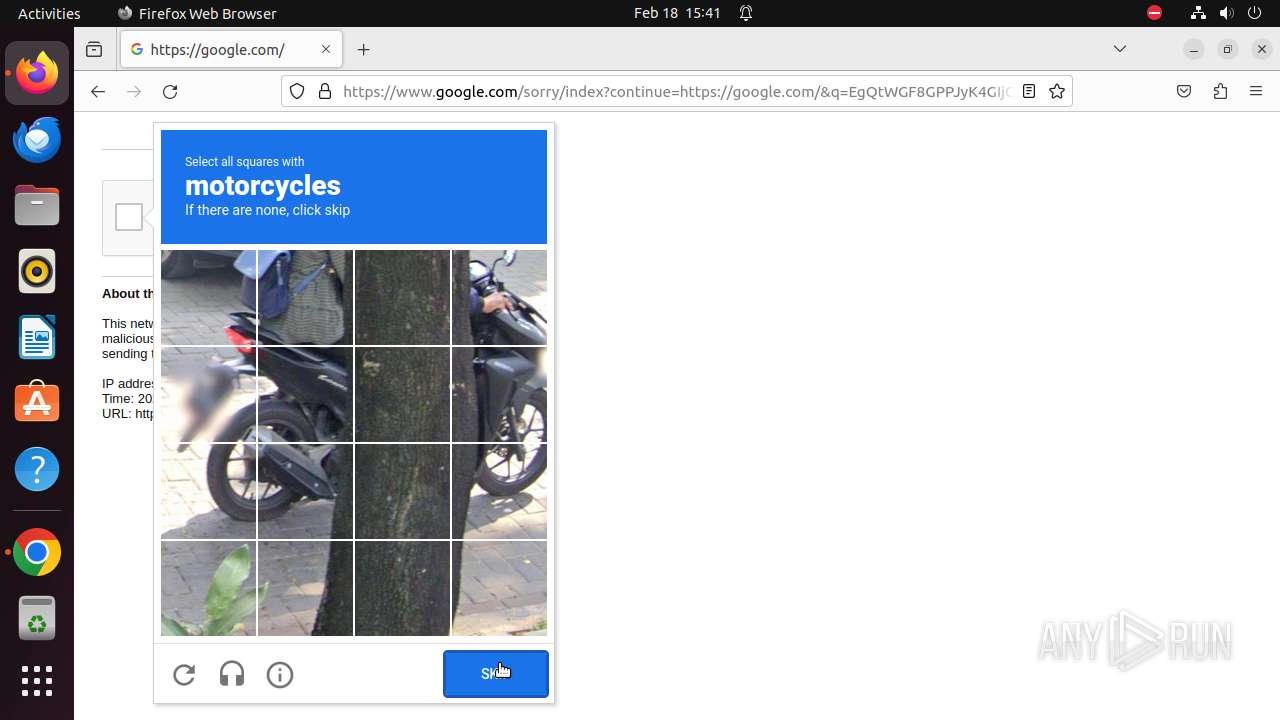Select top-left captcha tile with scooter rear
1280x720 pixels.
tap(208, 297)
